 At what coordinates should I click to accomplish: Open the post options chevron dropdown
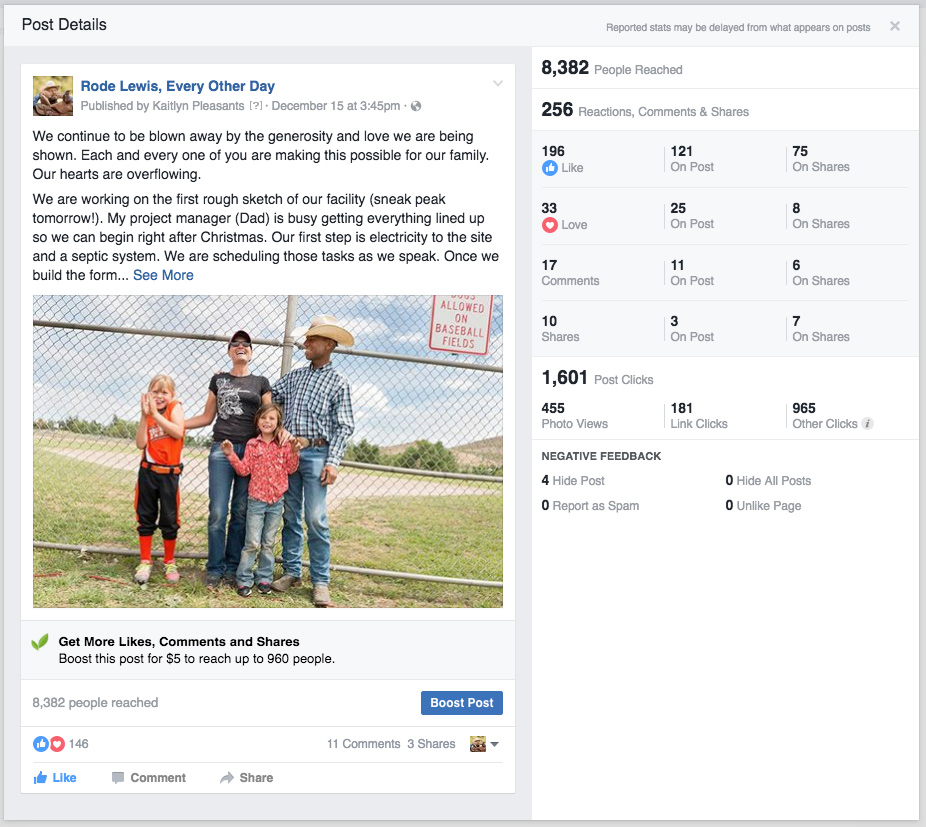[498, 84]
